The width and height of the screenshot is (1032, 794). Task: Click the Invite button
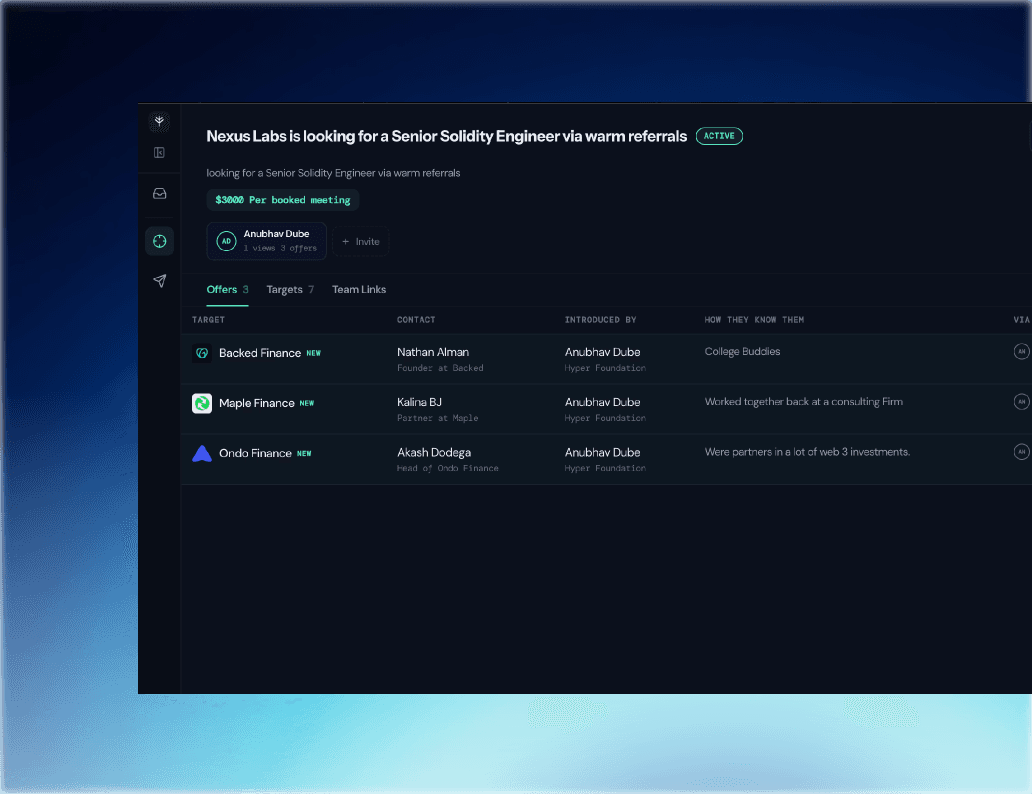361,242
